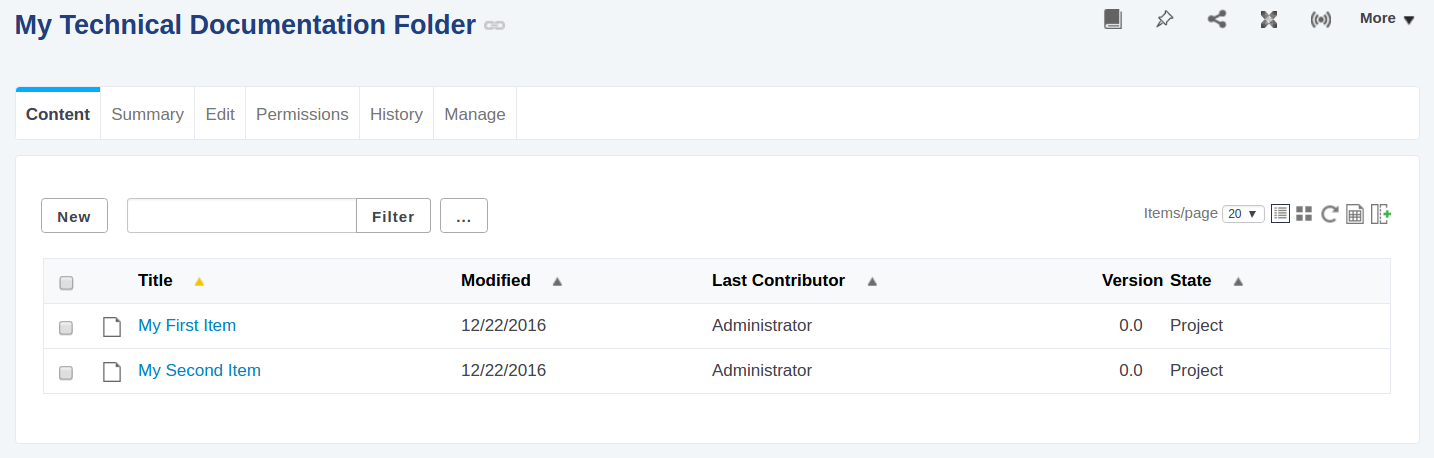The height and width of the screenshot is (458, 1434).
Task: Click the permalink chain icon beside the title
Action: [x=494, y=25]
